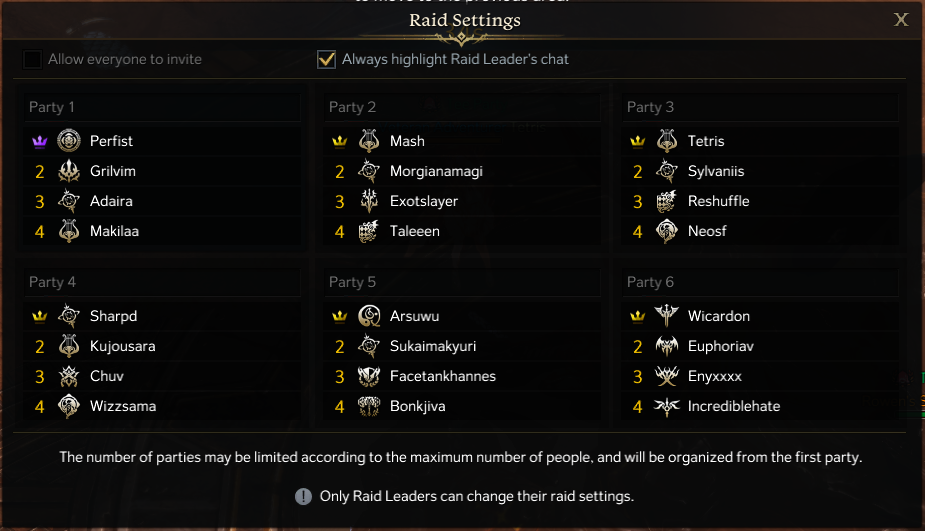Click player name Kujousara in Party 4
The height and width of the screenshot is (531, 925).
[122, 346]
